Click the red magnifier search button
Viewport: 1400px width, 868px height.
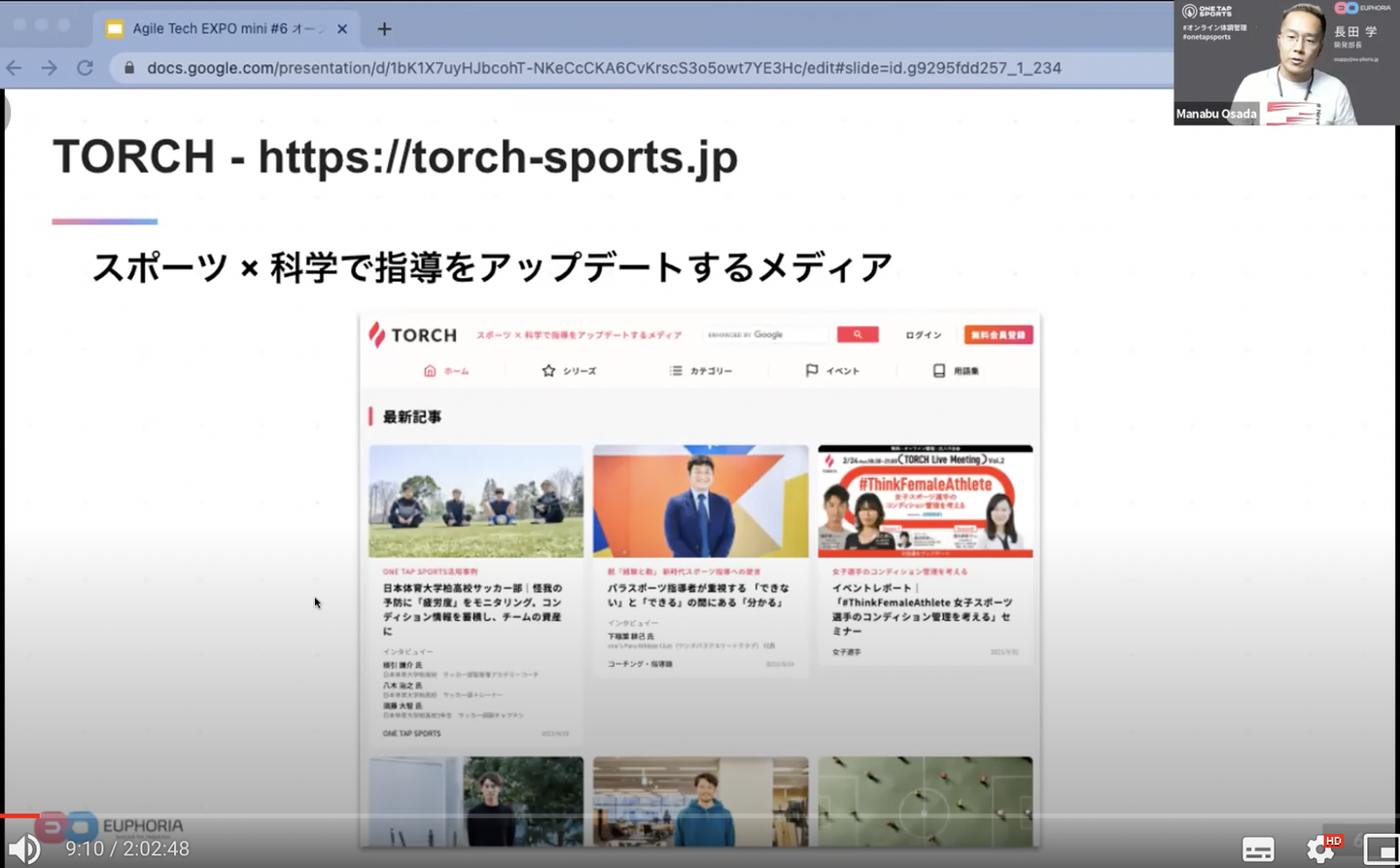857,334
